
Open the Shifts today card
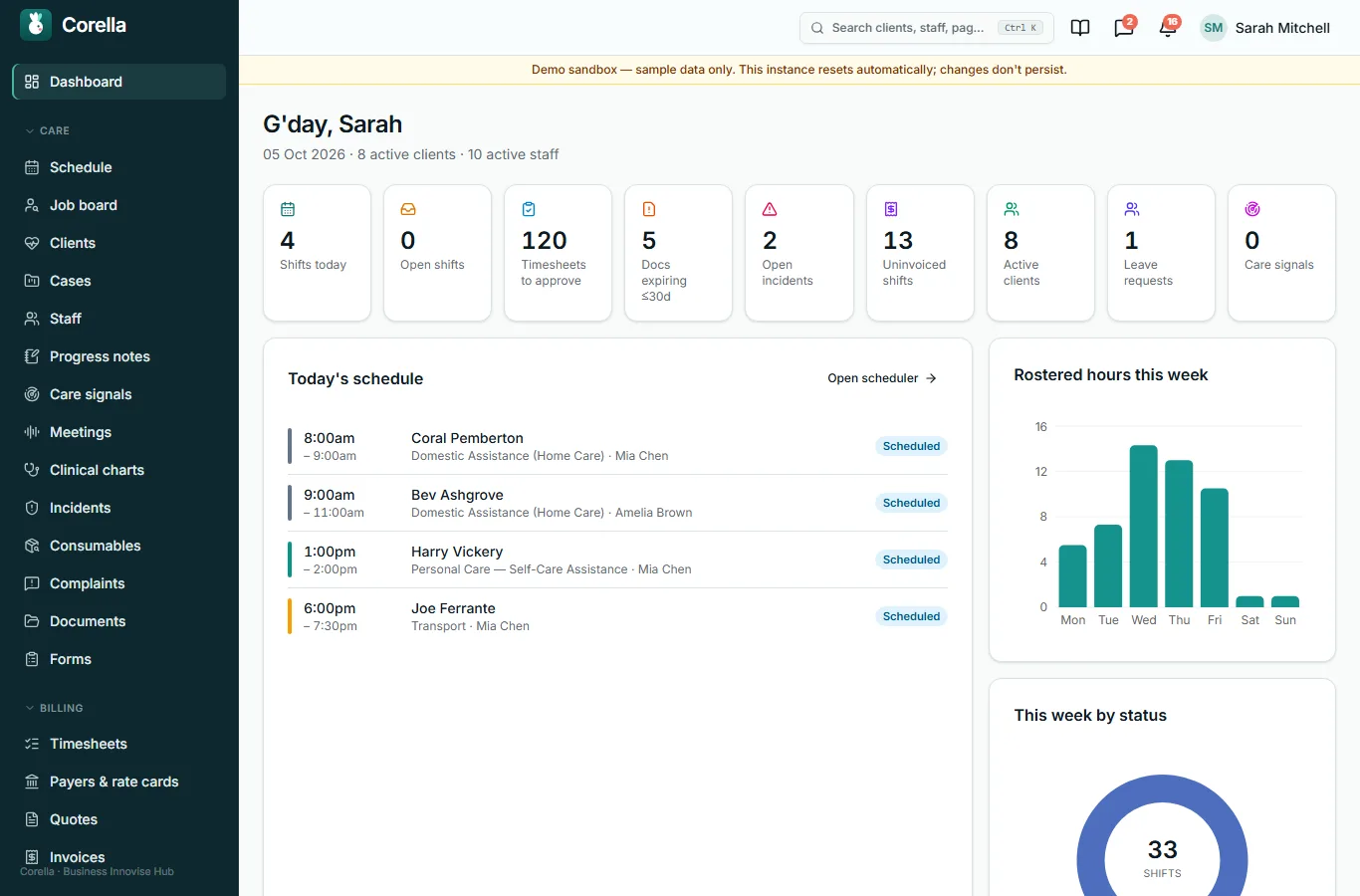pos(317,253)
